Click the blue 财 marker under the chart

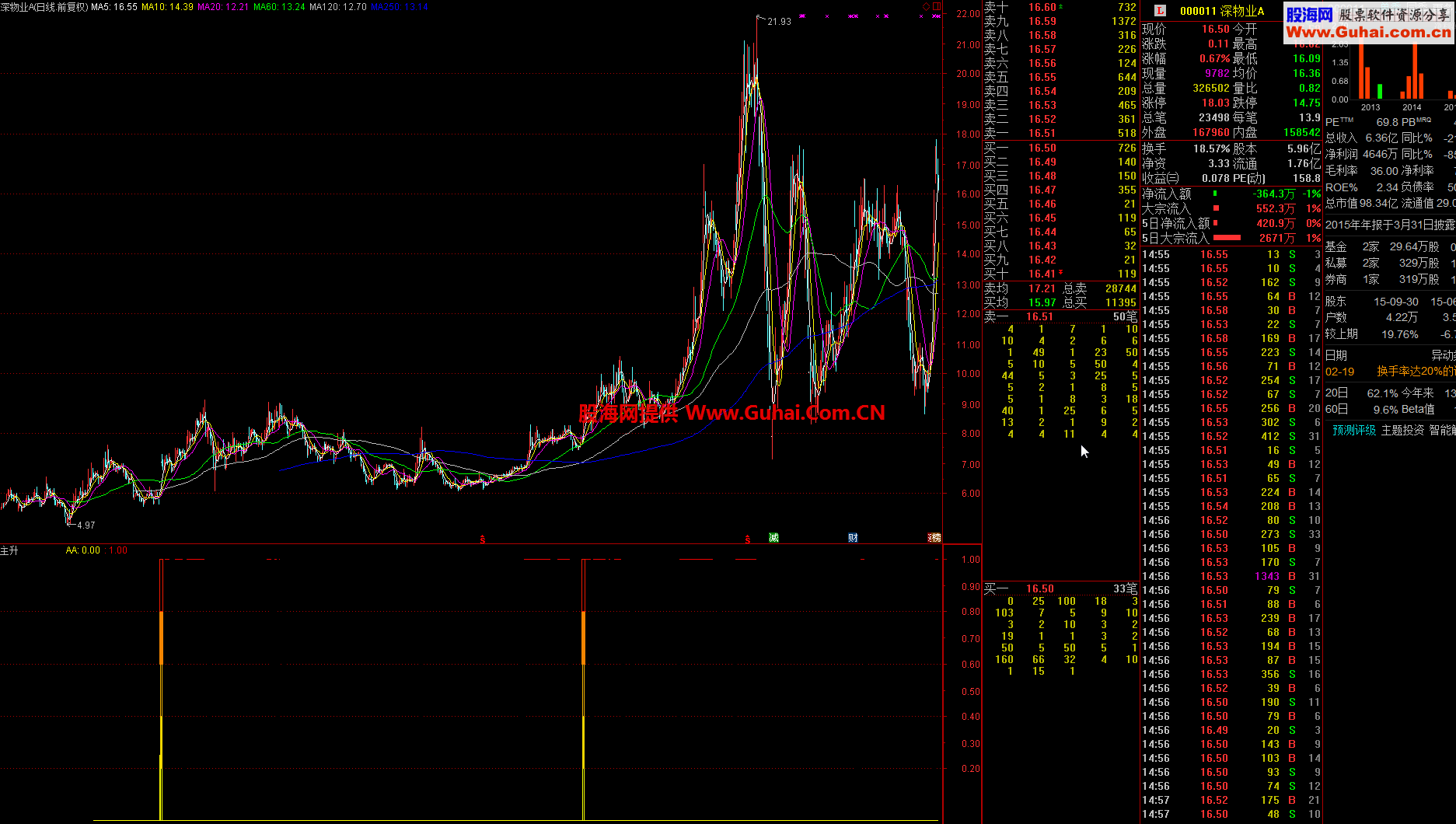[853, 538]
